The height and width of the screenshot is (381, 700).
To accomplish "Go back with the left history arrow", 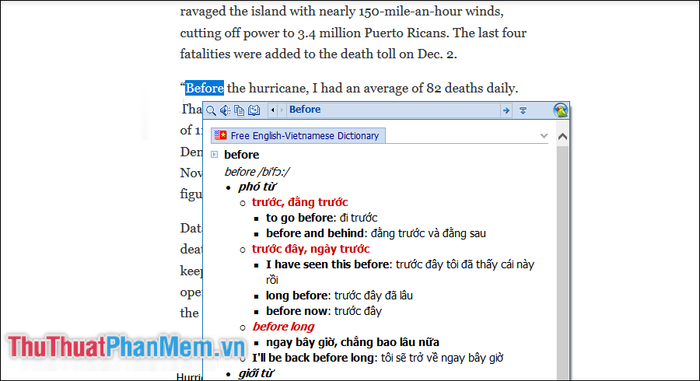I will click(273, 110).
